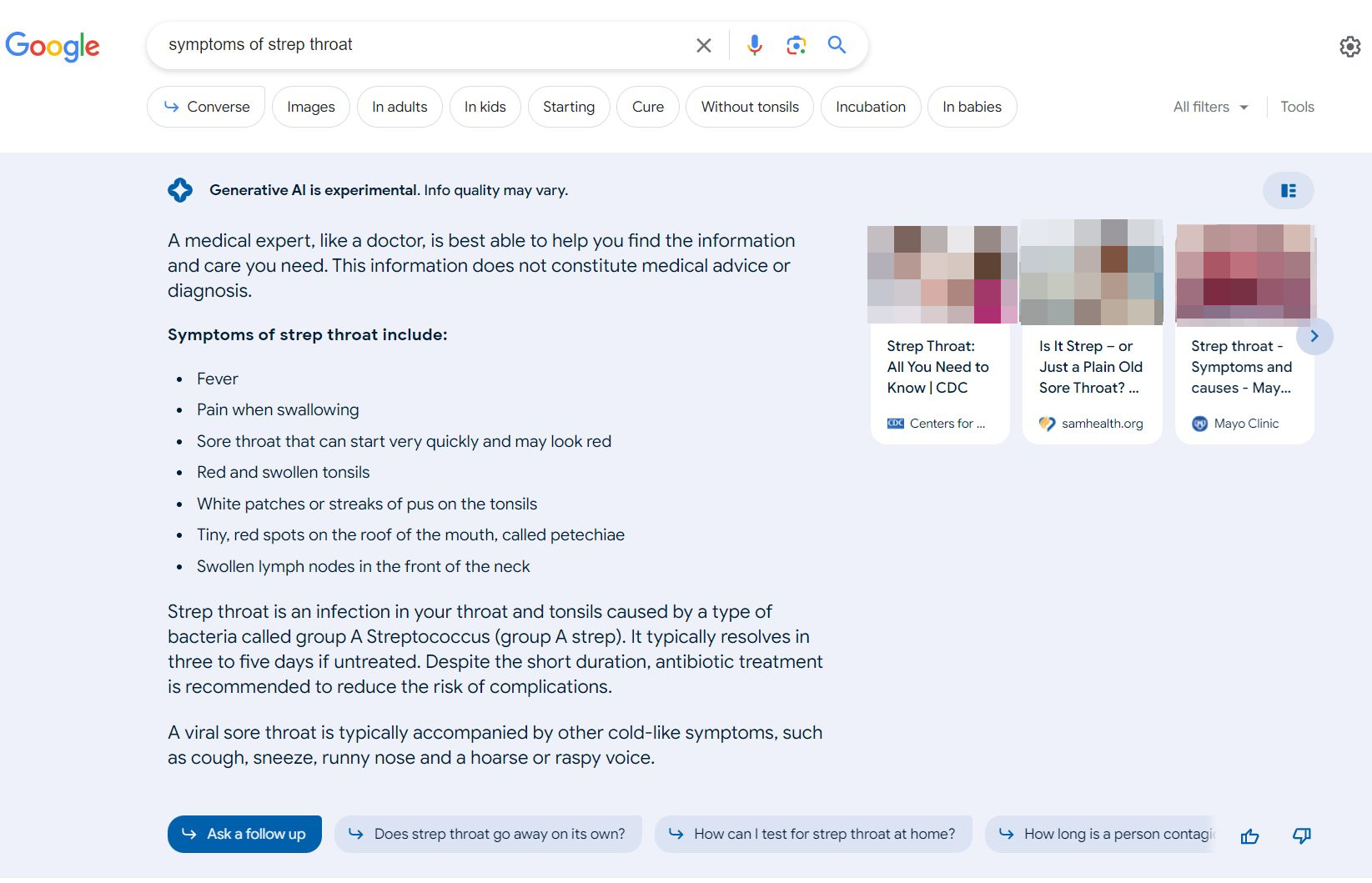
Task: Open Google Lens image search
Action: 796,45
